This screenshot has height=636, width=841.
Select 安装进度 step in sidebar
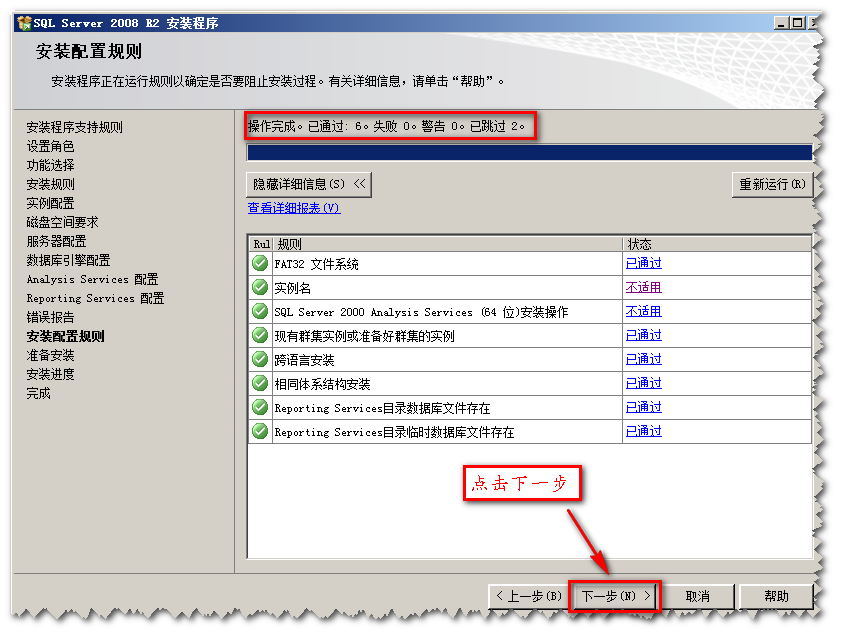pos(50,374)
